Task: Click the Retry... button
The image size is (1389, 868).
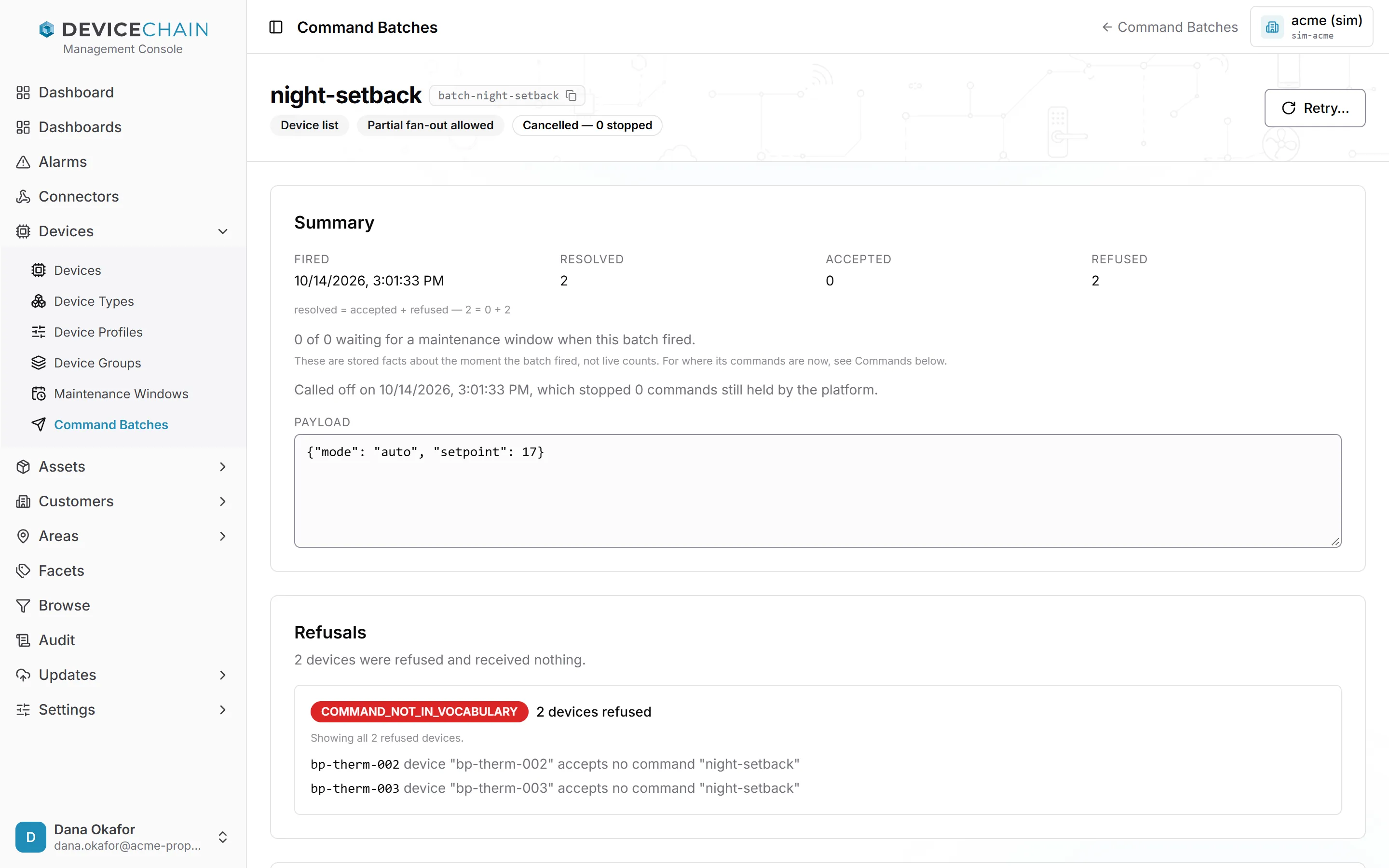Action: pyautogui.click(x=1314, y=108)
